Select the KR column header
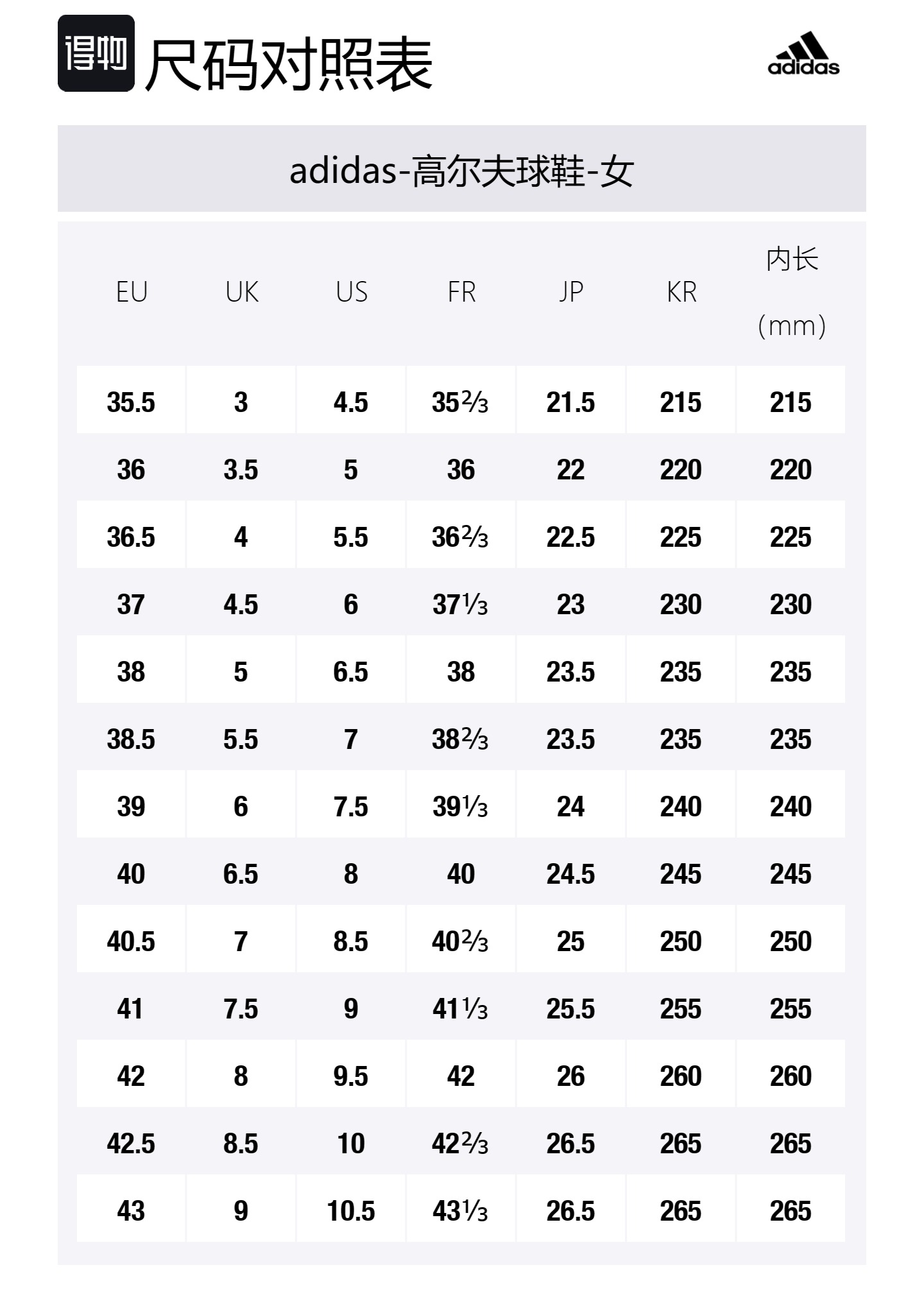The width and height of the screenshot is (924, 1315). (681, 293)
